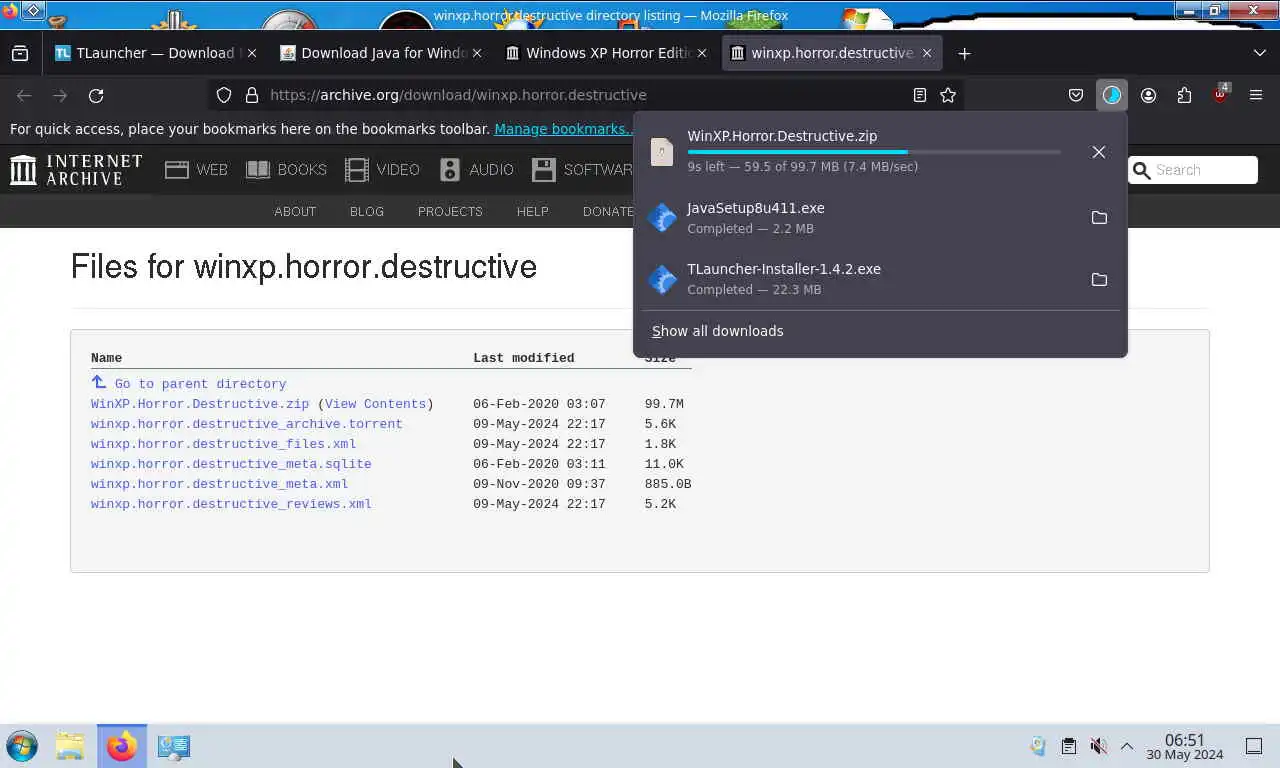This screenshot has width=1280, height=768.
Task: Open ABOUT navigation link
Action: coord(295,212)
